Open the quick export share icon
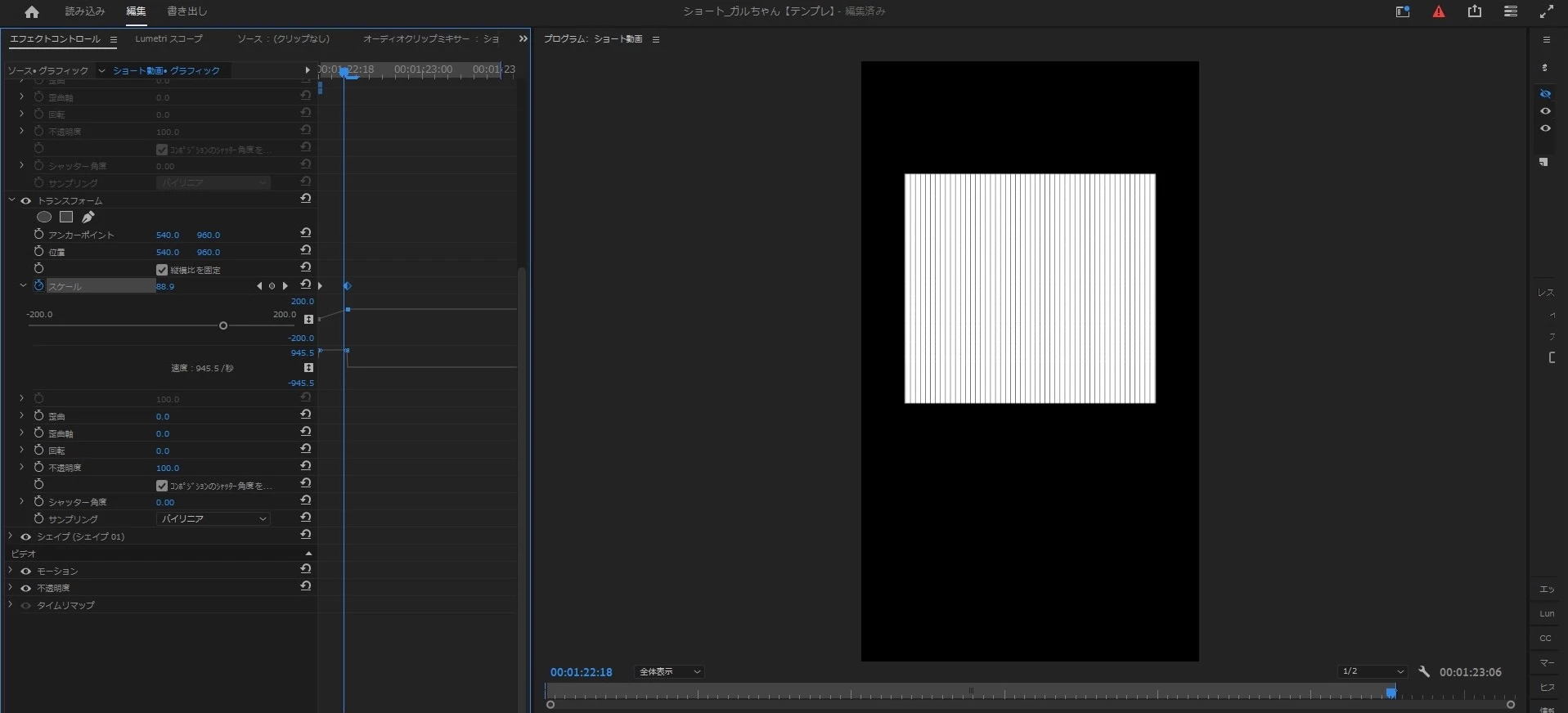1568x713 pixels. tap(1475, 11)
